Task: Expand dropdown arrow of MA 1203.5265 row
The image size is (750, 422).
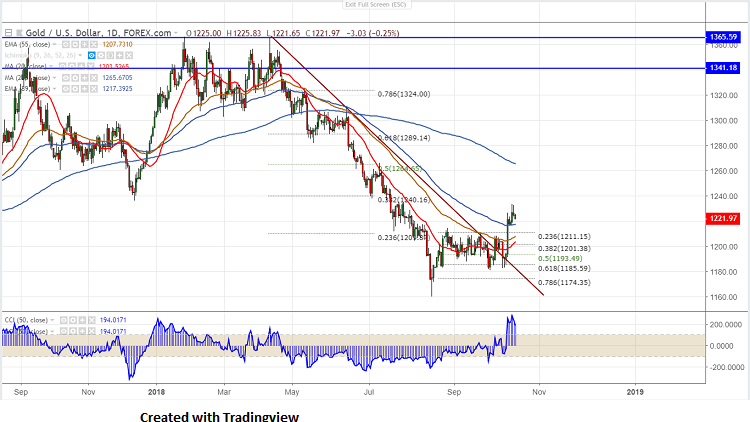Action: [x=51, y=67]
